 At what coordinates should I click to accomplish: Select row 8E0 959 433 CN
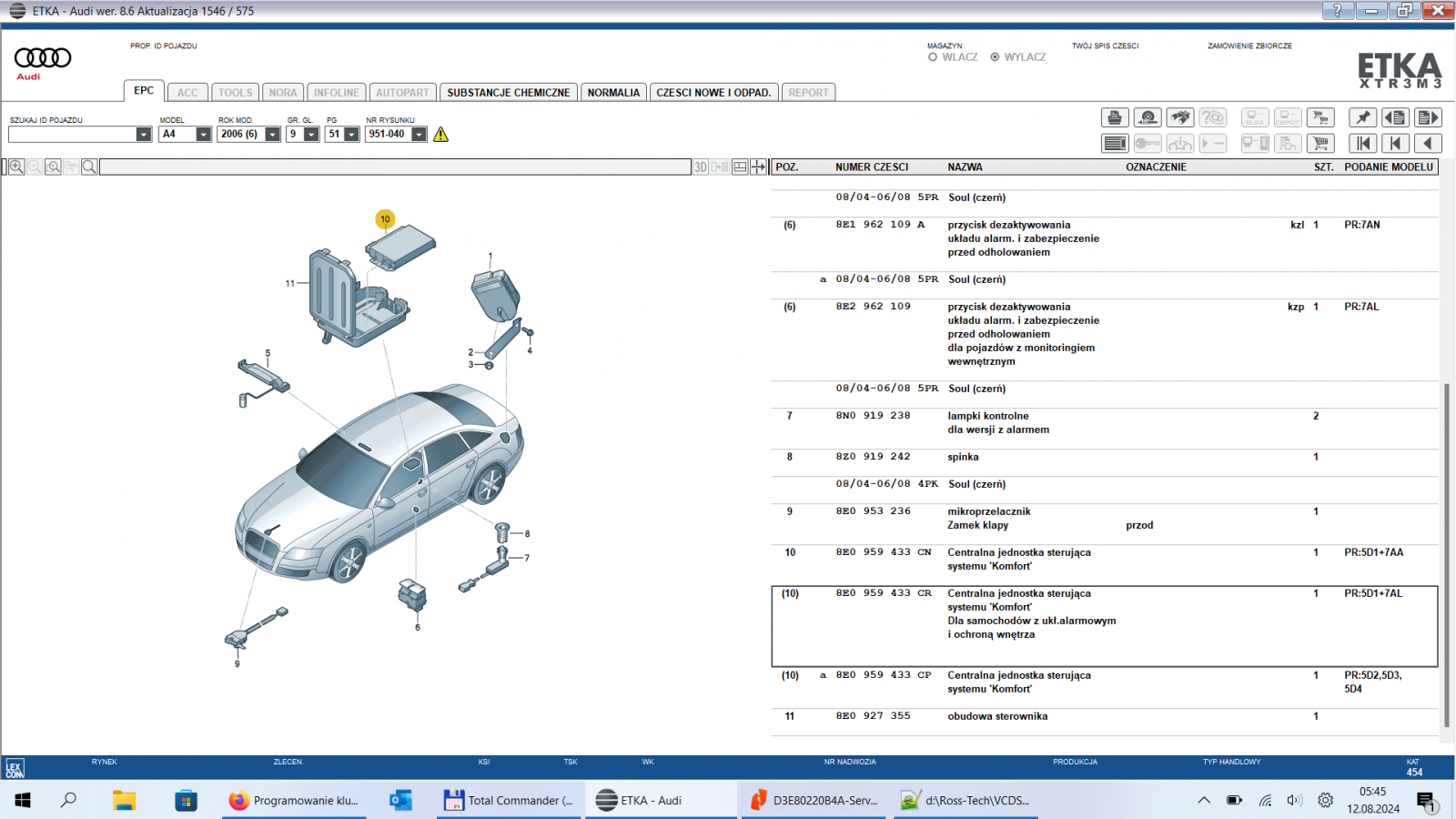click(x=1105, y=559)
